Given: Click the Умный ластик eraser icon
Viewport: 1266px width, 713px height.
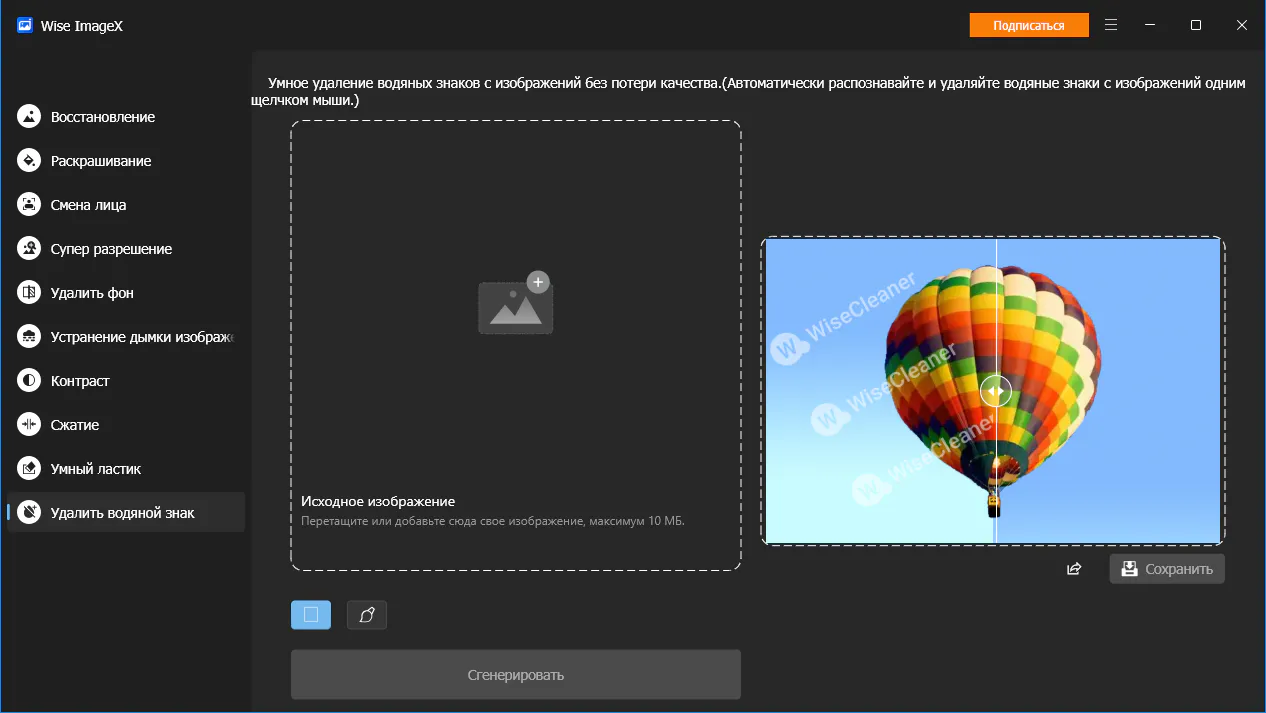Looking at the screenshot, I should 30,469.
